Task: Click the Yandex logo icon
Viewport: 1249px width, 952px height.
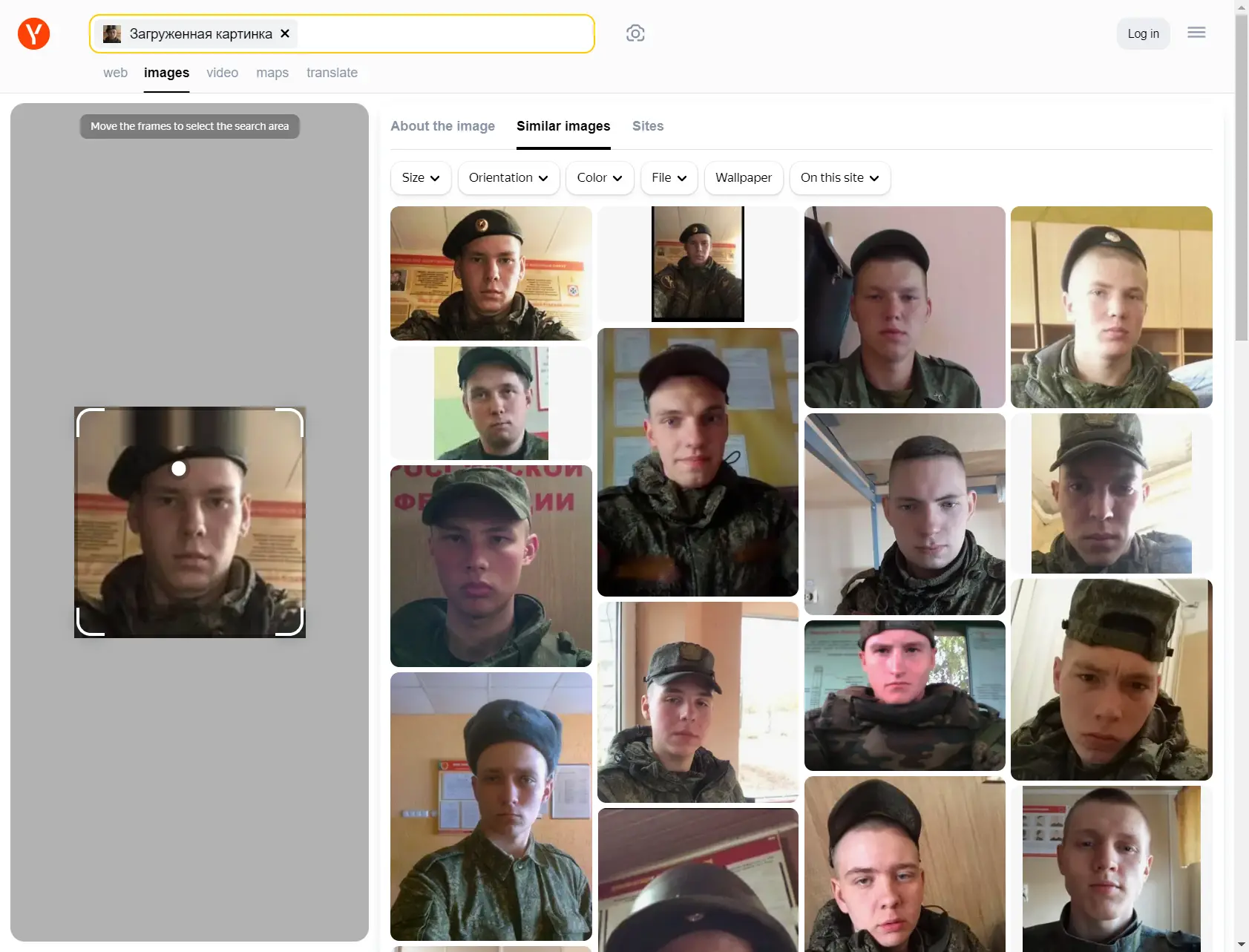Action: pyautogui.click(x=33, y=33)
